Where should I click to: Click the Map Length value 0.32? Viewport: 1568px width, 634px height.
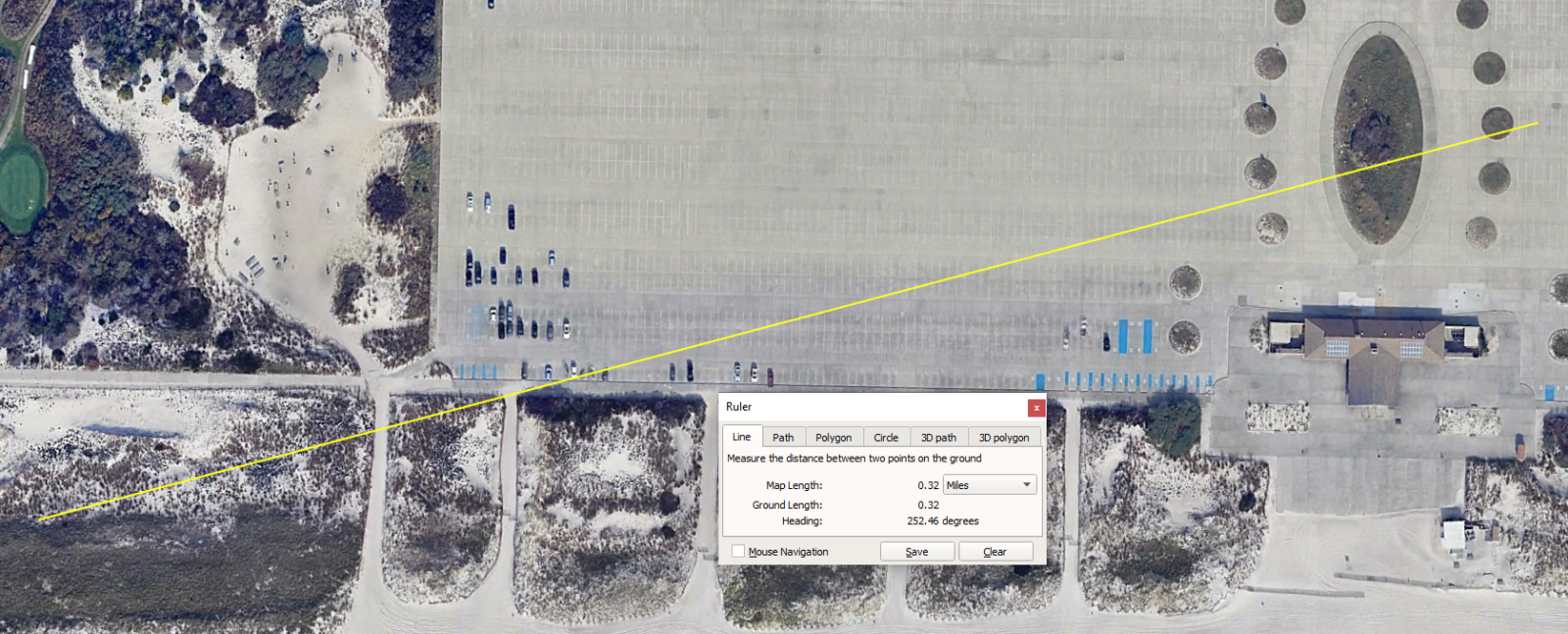coord(928,485)
